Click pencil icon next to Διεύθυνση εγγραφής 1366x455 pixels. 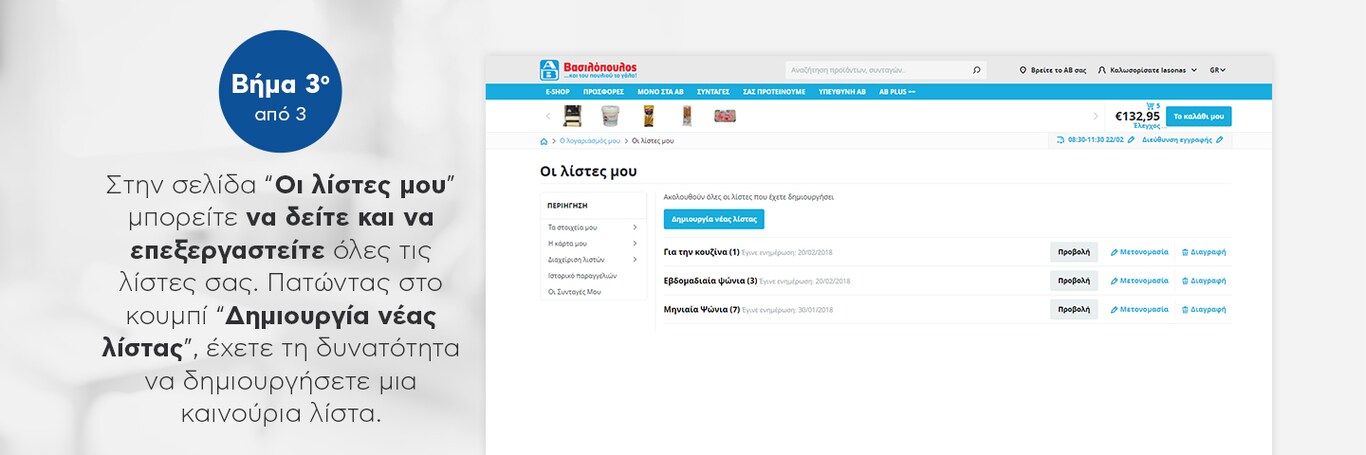click(x=1219, y=140)
